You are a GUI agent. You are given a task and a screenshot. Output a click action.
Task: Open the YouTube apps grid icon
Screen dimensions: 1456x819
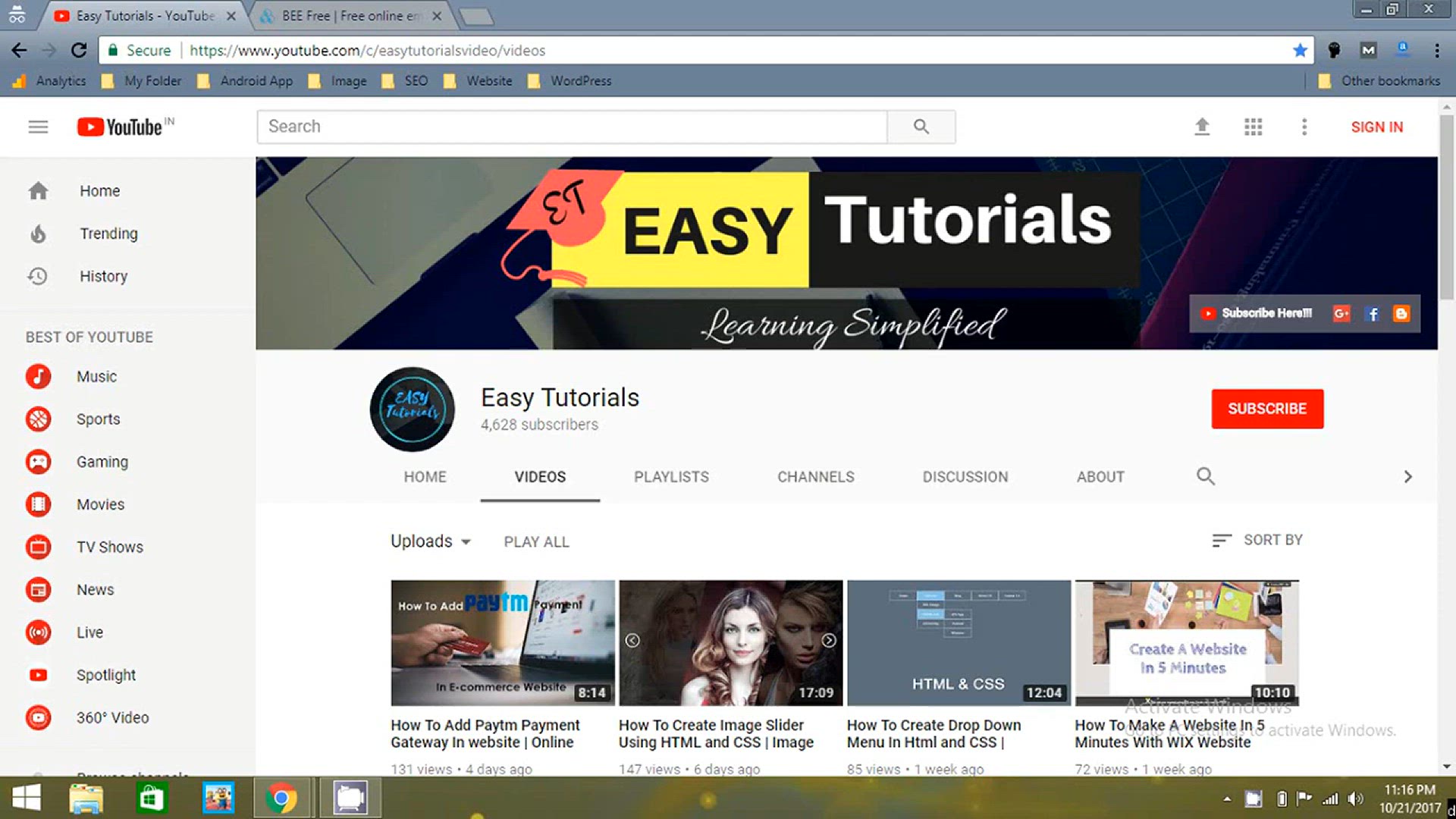click(x=1253, y=127)
